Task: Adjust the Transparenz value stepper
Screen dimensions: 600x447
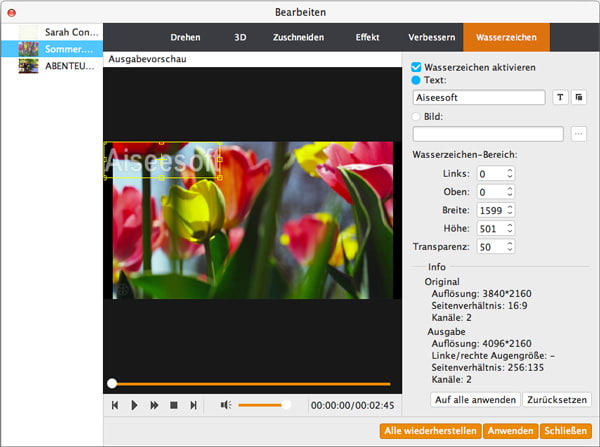Action: click(x=510, y=245)
